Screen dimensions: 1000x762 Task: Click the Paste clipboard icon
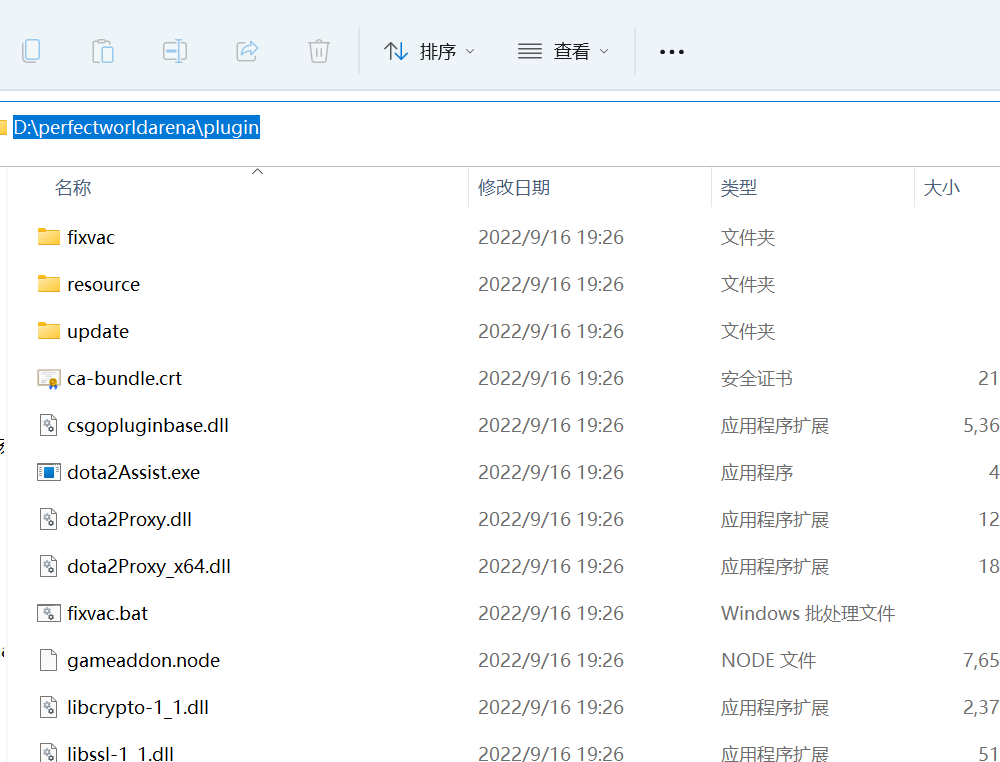coord(103,51)
